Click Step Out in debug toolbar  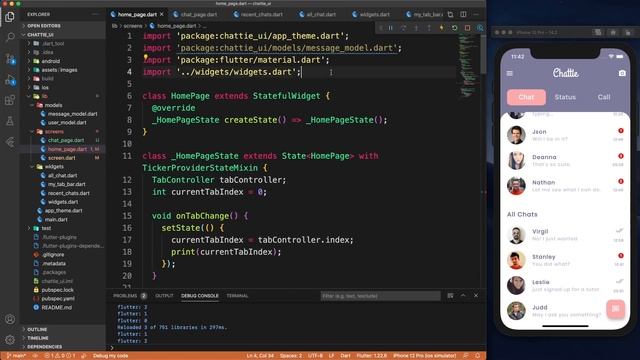coord(429,28)
